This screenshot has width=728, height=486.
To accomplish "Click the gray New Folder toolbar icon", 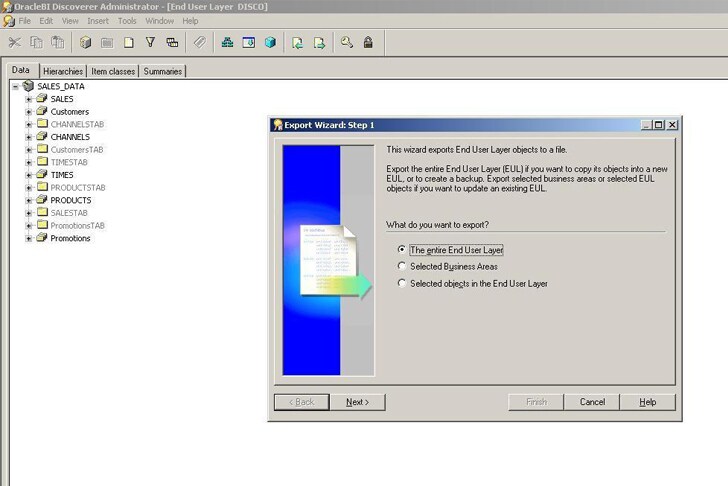I will pyautogui.click(x=107, y=43).
